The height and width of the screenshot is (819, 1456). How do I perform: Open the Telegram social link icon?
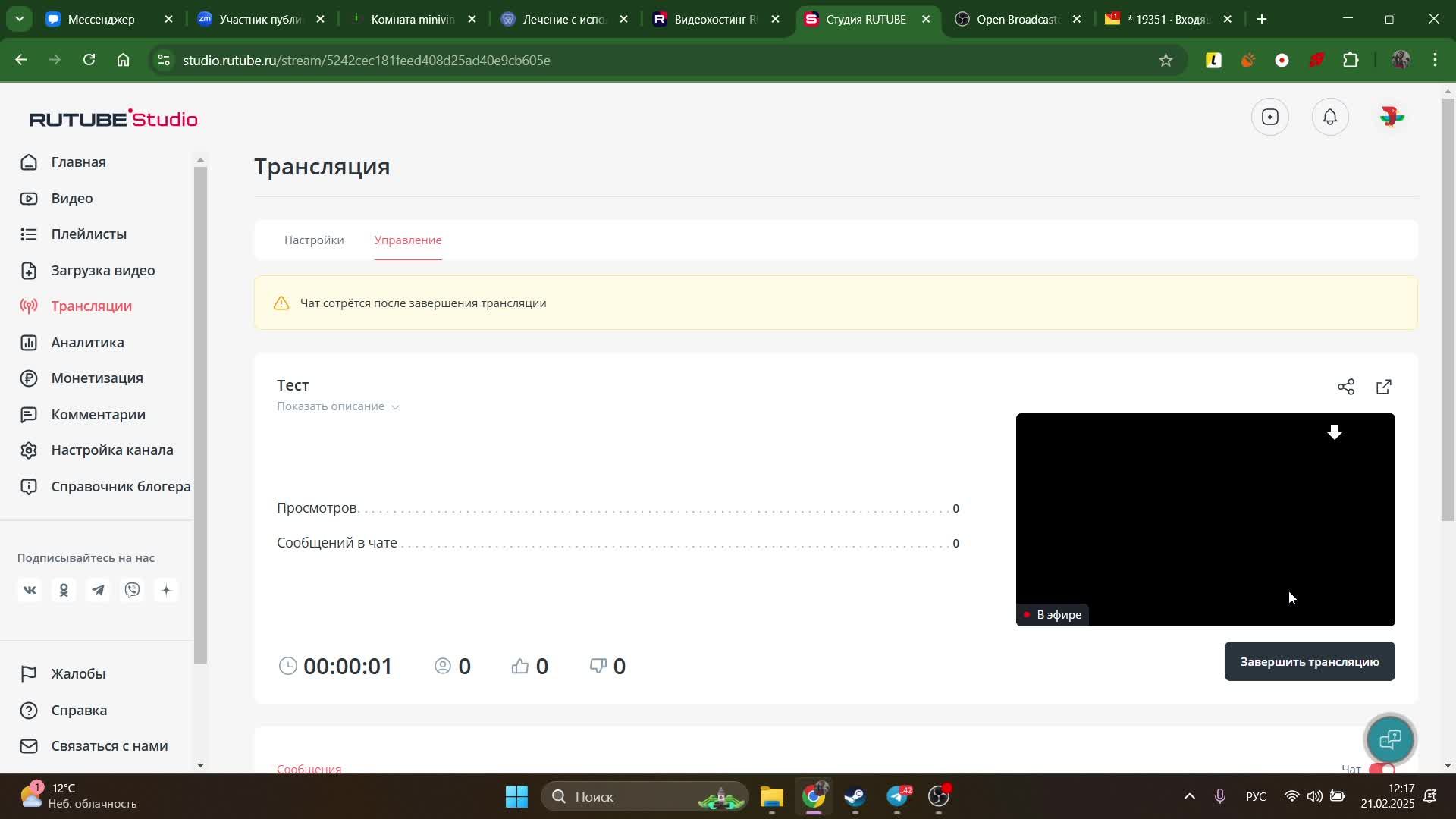[x=98, y=590]
